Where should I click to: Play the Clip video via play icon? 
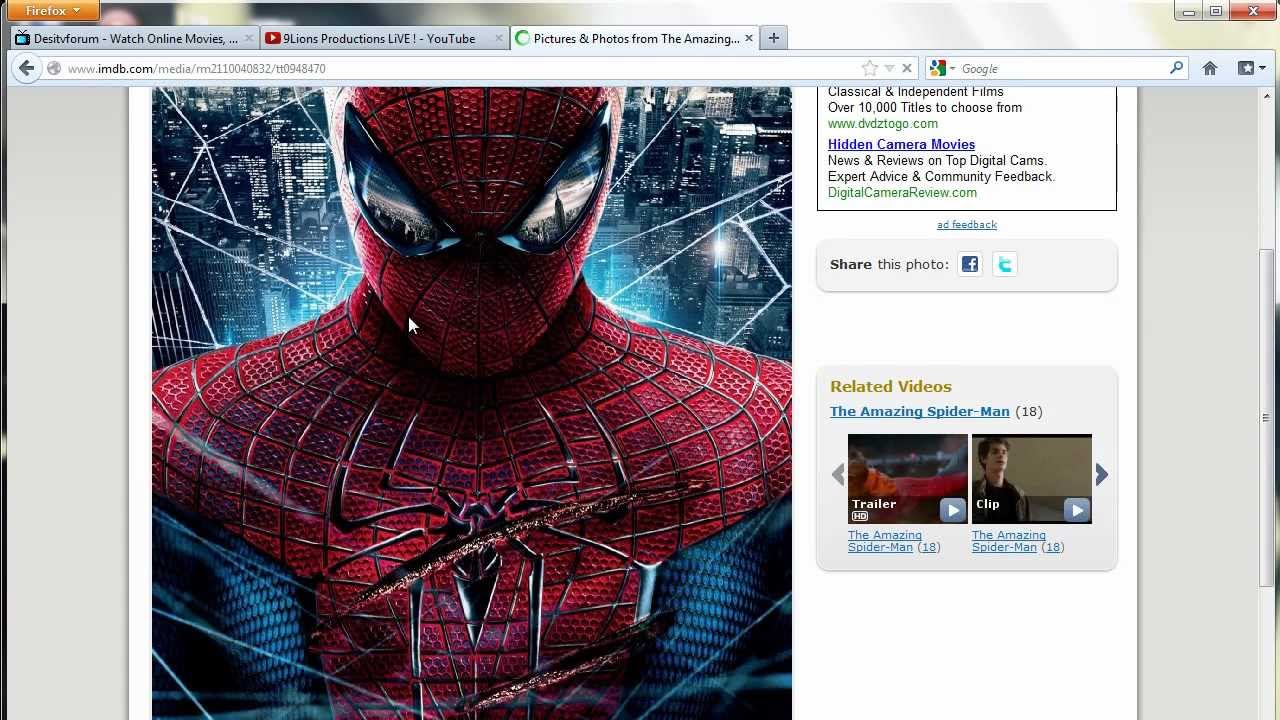(x=1076, y=510)
